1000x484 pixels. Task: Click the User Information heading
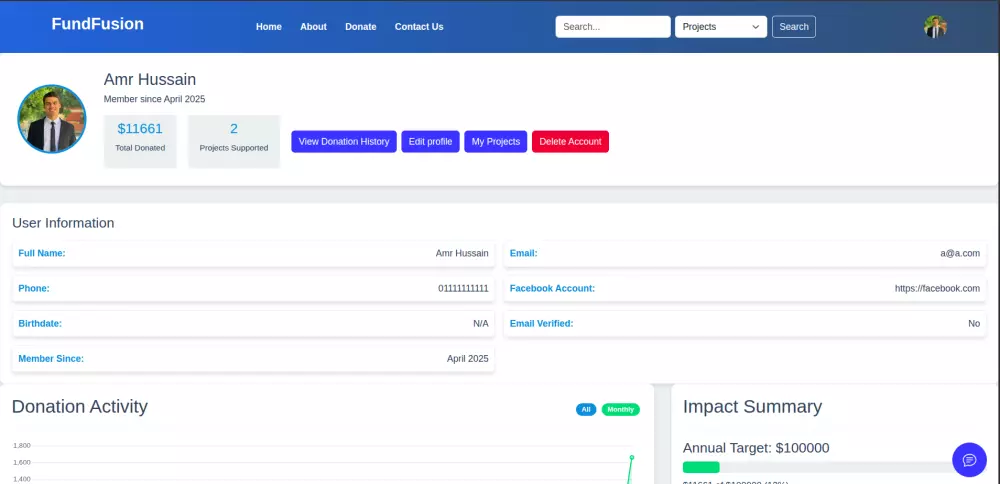point(63,223)
